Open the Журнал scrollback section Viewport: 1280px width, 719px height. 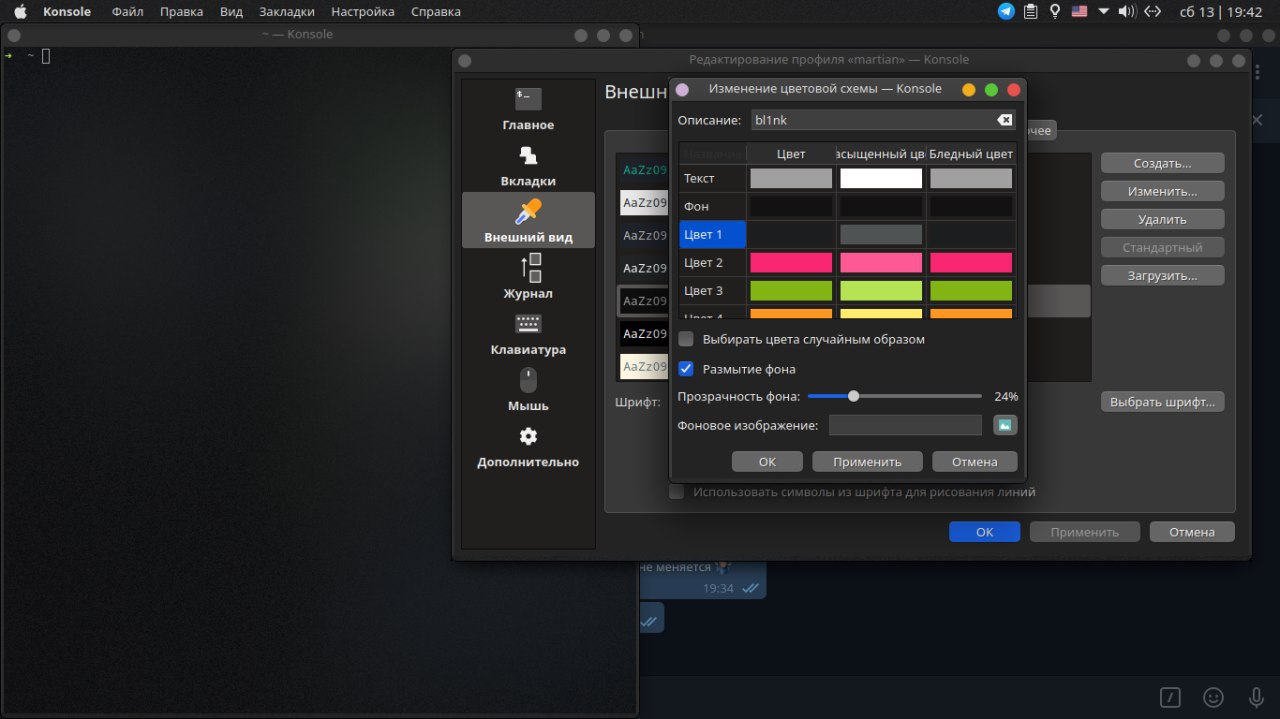[x=528, y=277]
